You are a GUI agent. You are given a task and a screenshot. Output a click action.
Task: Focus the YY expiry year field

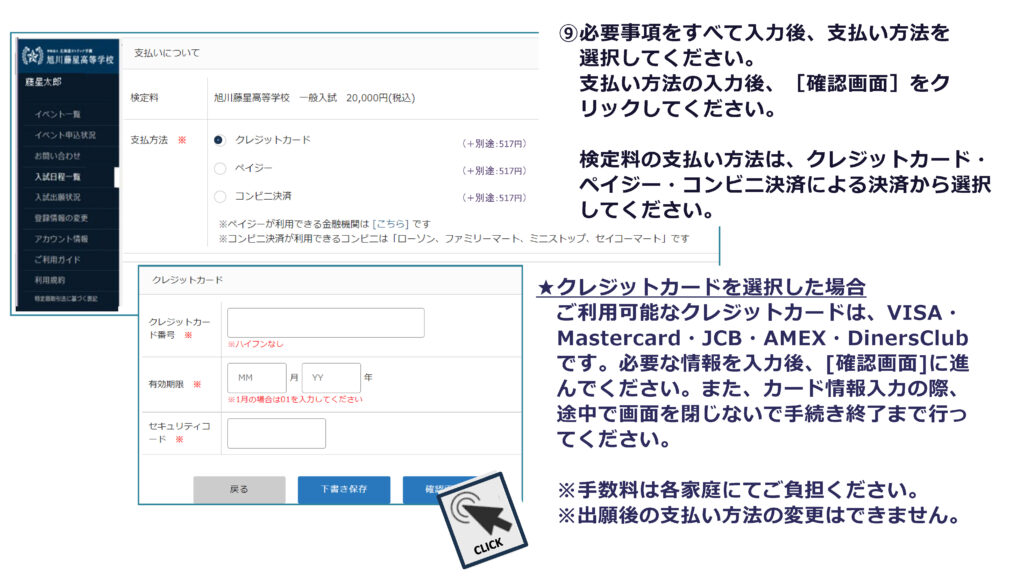pos(330,378)
